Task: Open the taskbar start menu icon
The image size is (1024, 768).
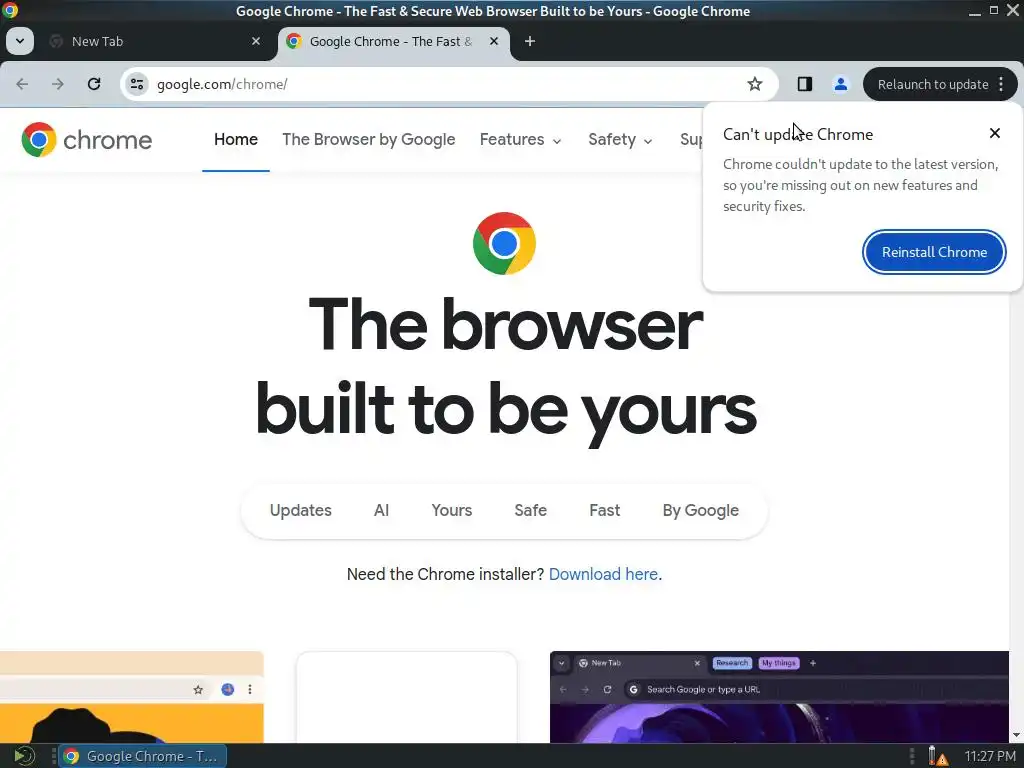Action: pyautogui.click(x=24, y=756)
